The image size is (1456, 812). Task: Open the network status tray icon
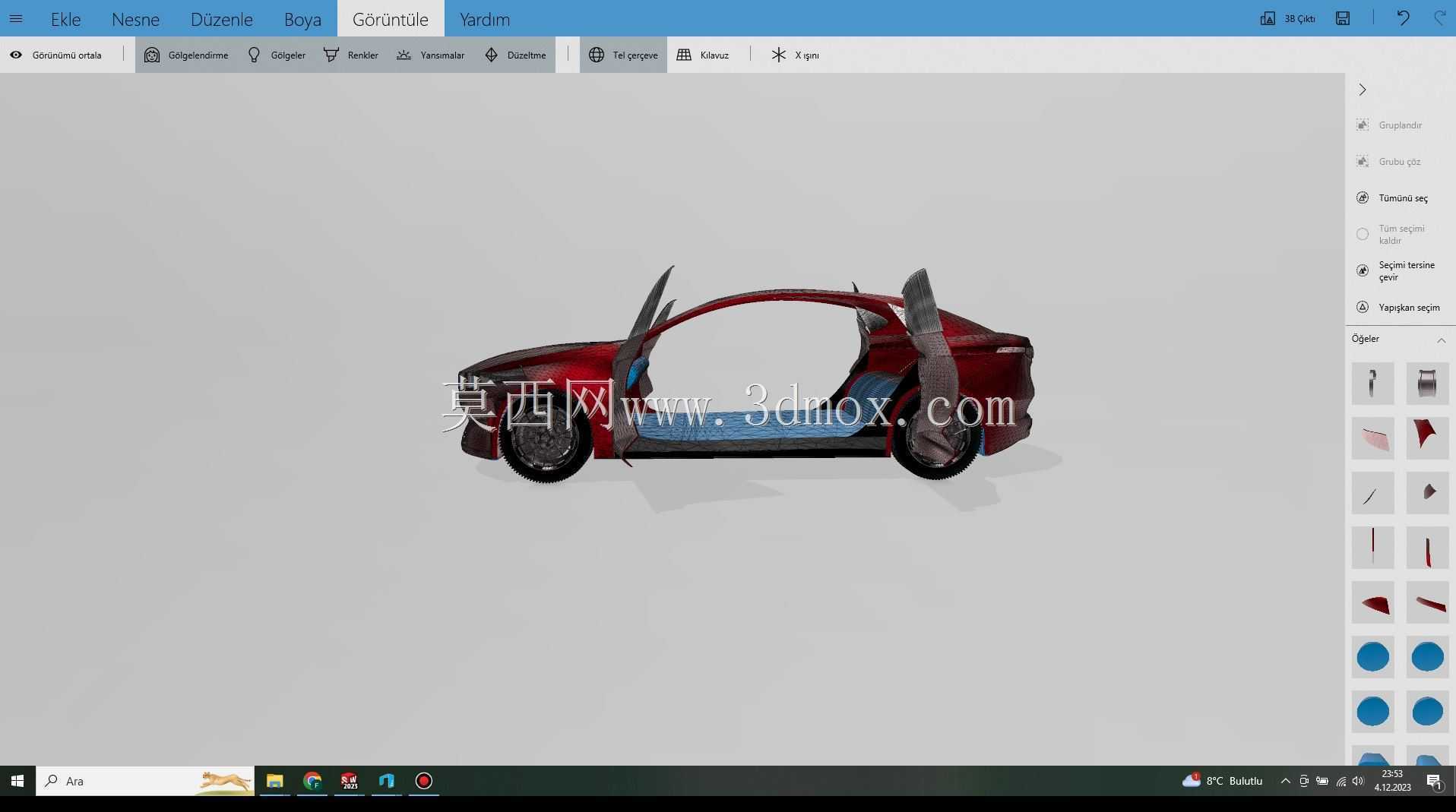(x=1340, y=781)
